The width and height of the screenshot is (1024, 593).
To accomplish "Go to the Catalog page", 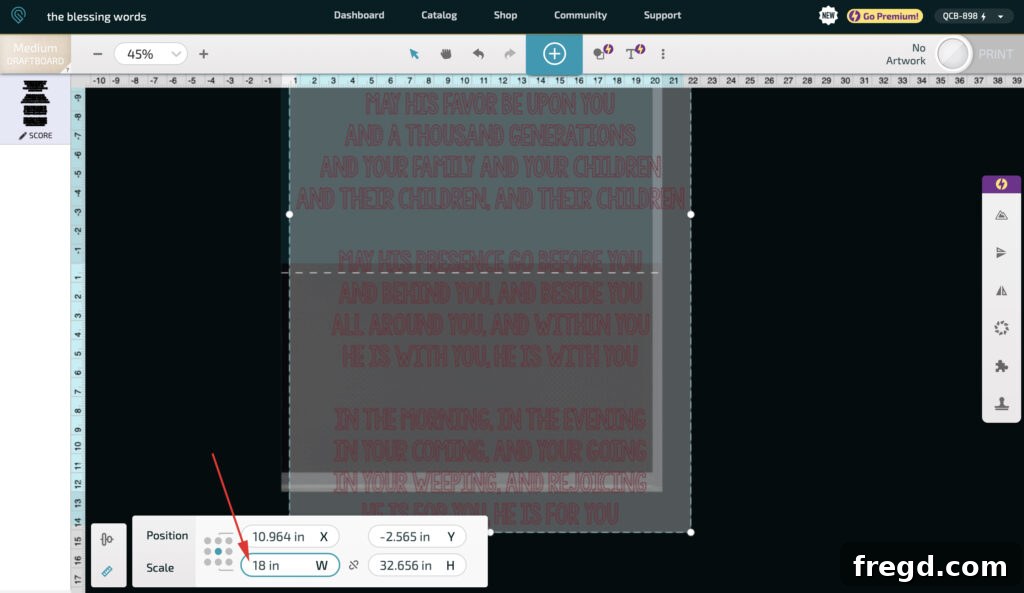I will point(439,15).
